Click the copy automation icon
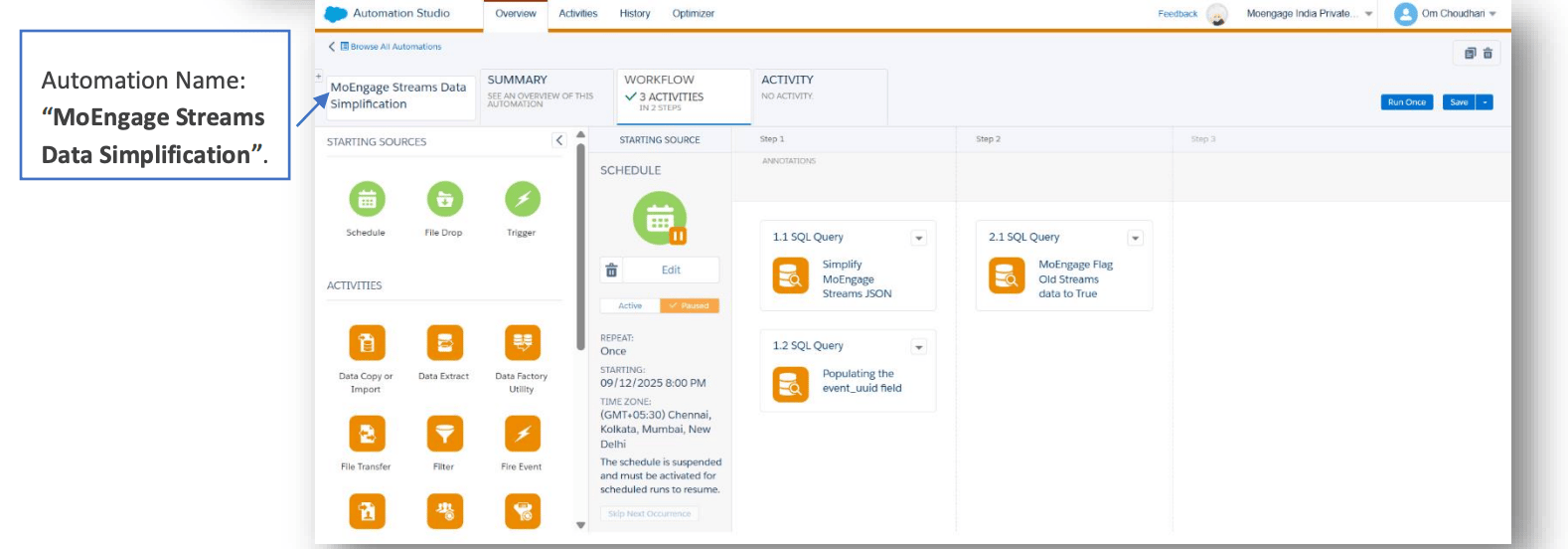 pyautogui.click(x=1470, y=54)
